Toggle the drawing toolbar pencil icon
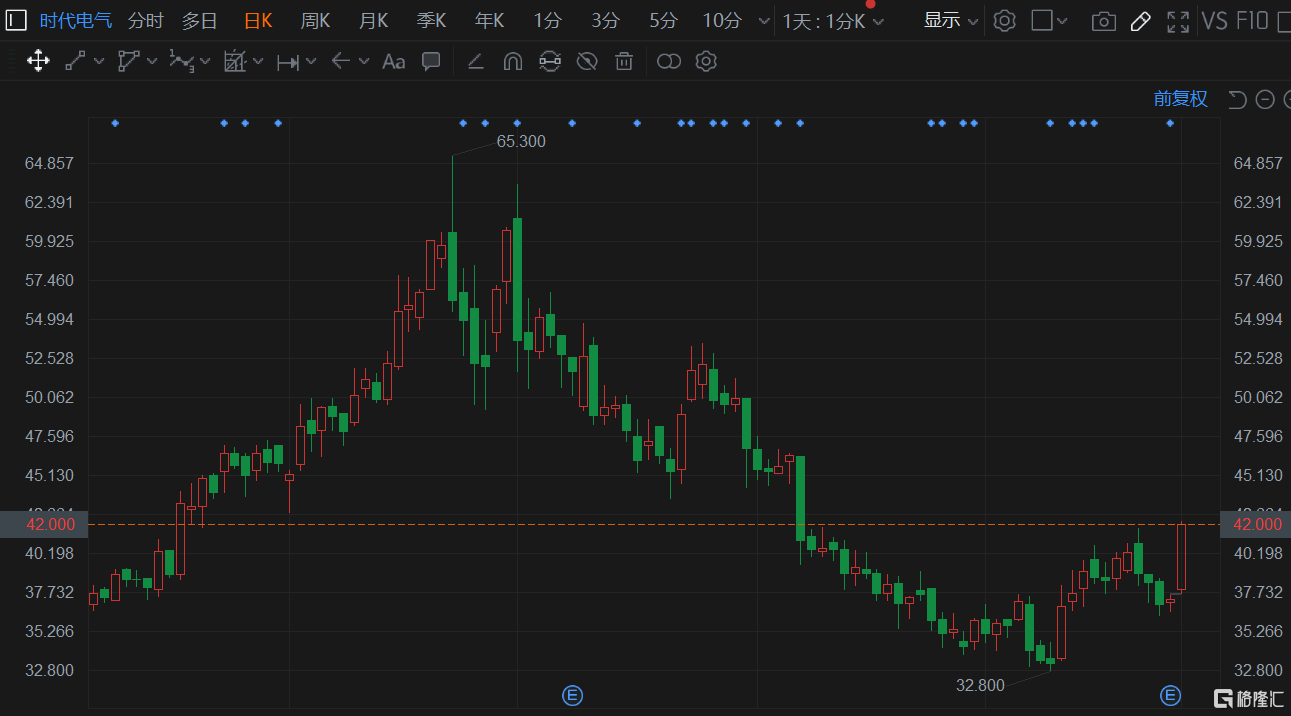Screen dimensions: 1291x716 (x=1140, y=21)
